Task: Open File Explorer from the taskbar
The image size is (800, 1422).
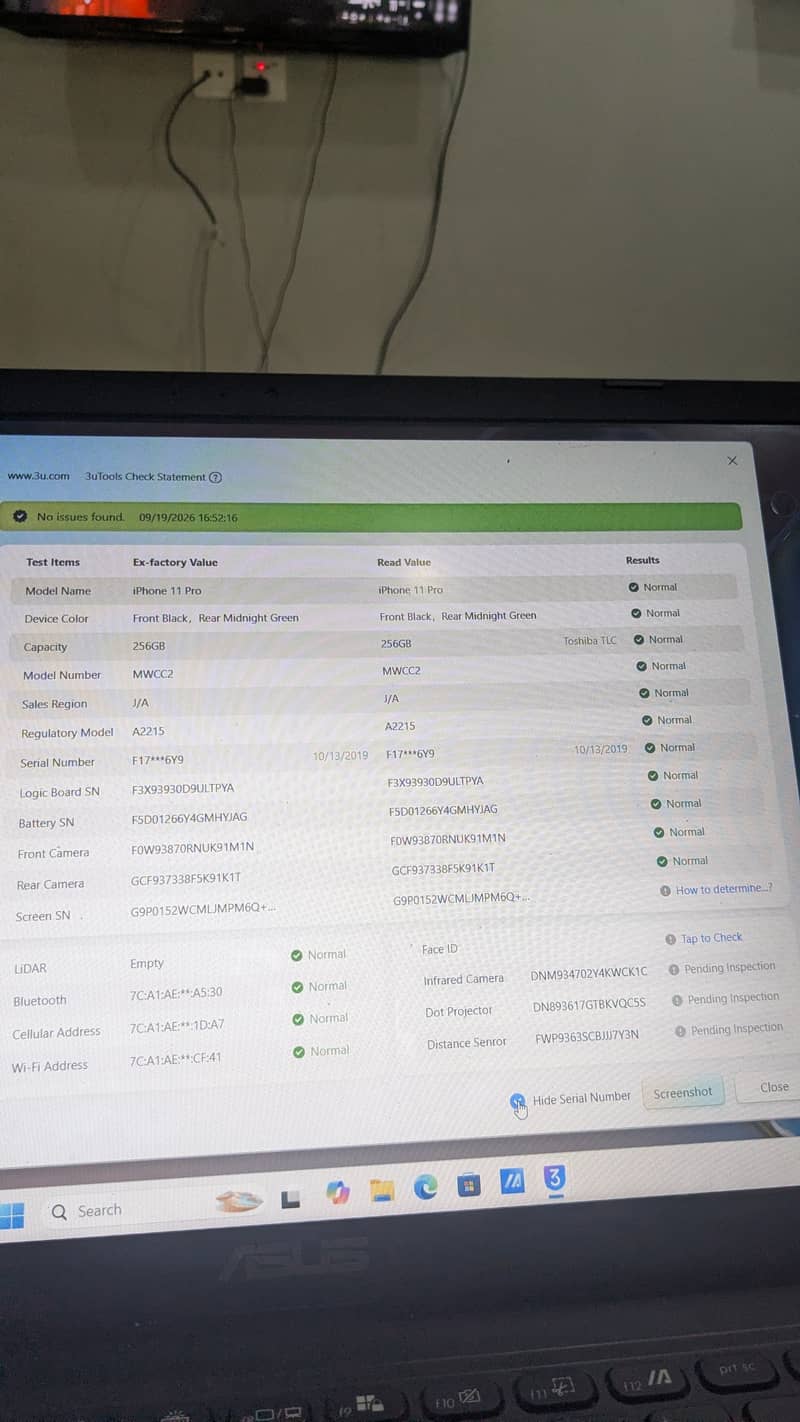Action: point(382,1189)
